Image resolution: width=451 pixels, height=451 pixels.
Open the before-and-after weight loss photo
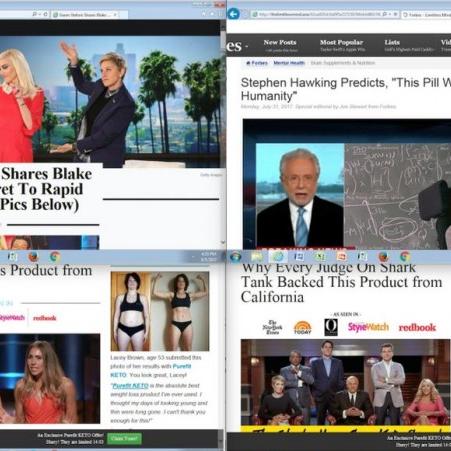tap(160, 311)
